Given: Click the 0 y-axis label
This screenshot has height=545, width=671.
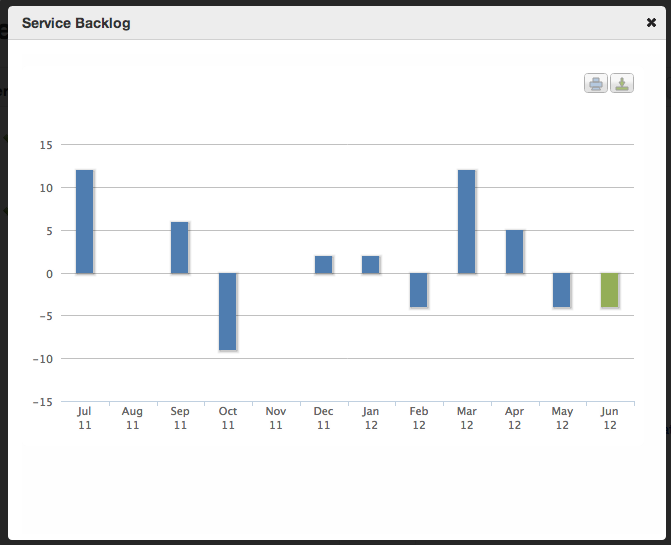Looking at the screenshot, I should [x=49, y=273].
